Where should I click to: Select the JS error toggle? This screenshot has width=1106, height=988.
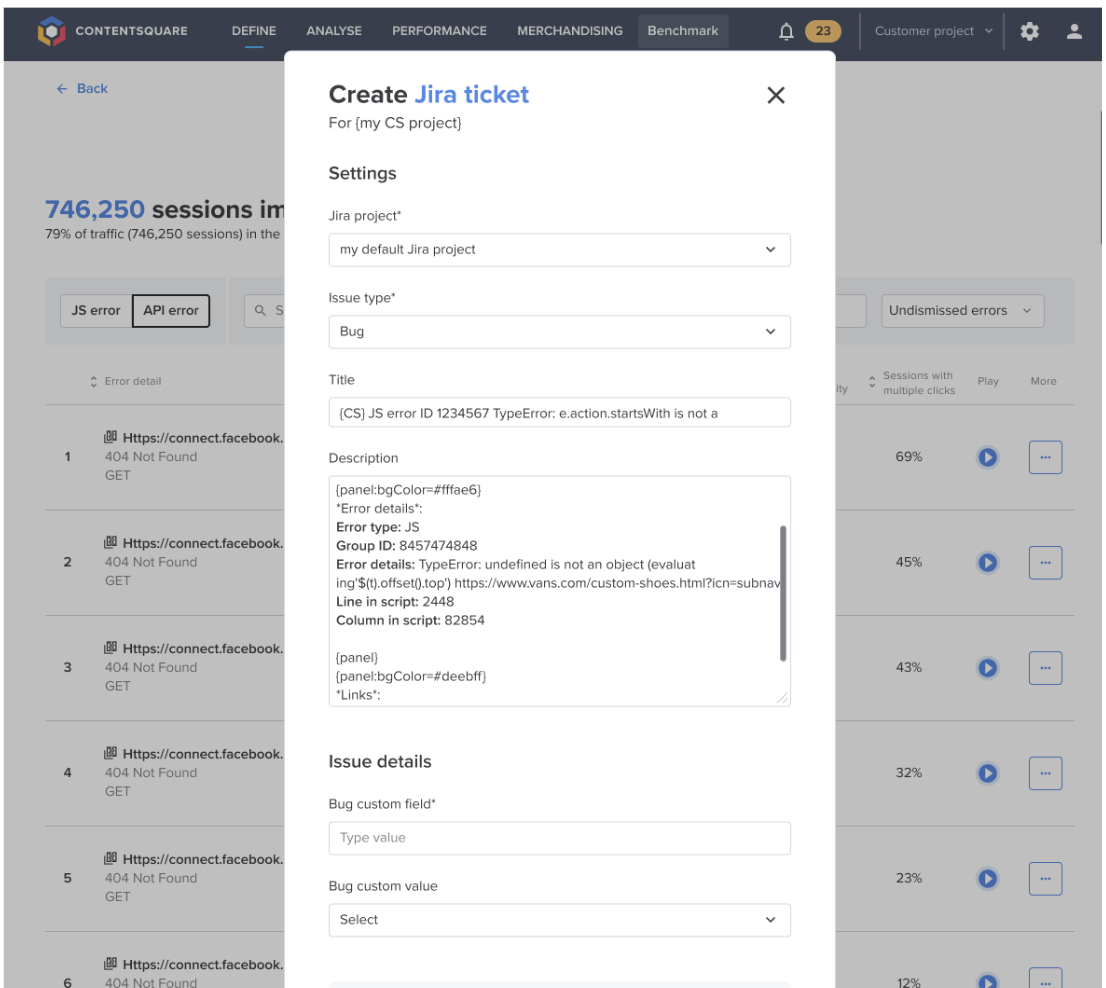pyautogui.click(x=96, y=311)
